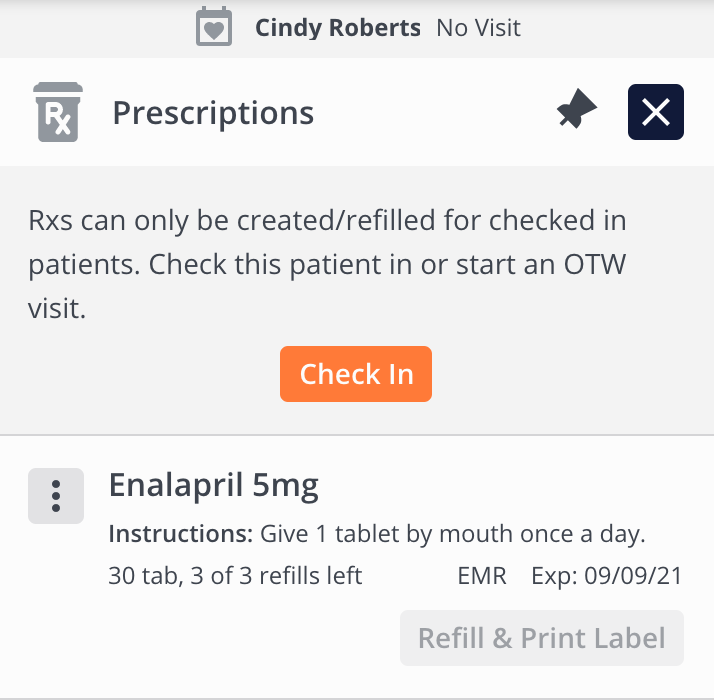Click the Rx prescription bottle icon

(x=58, y=112)
